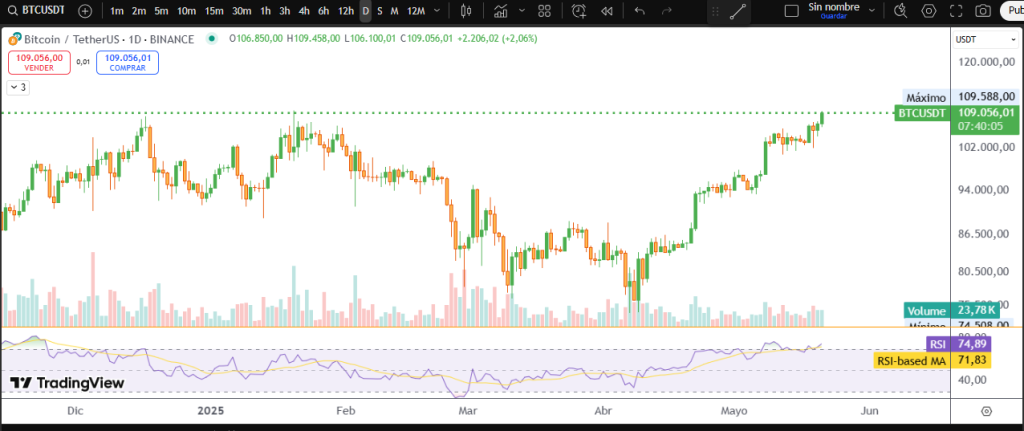Switch to the 4h timeframe

(304, 10)
